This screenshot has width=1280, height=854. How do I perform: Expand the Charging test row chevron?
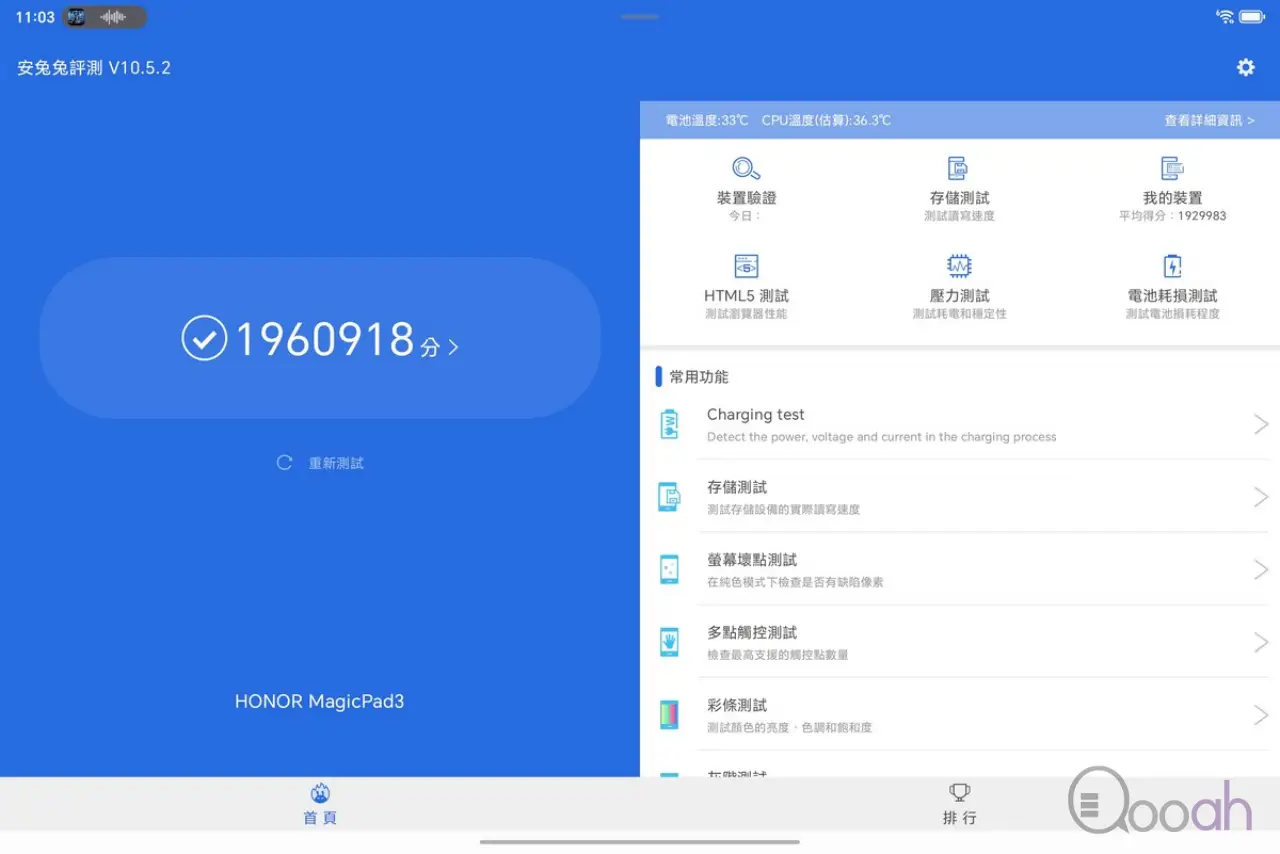point(1261,424)
